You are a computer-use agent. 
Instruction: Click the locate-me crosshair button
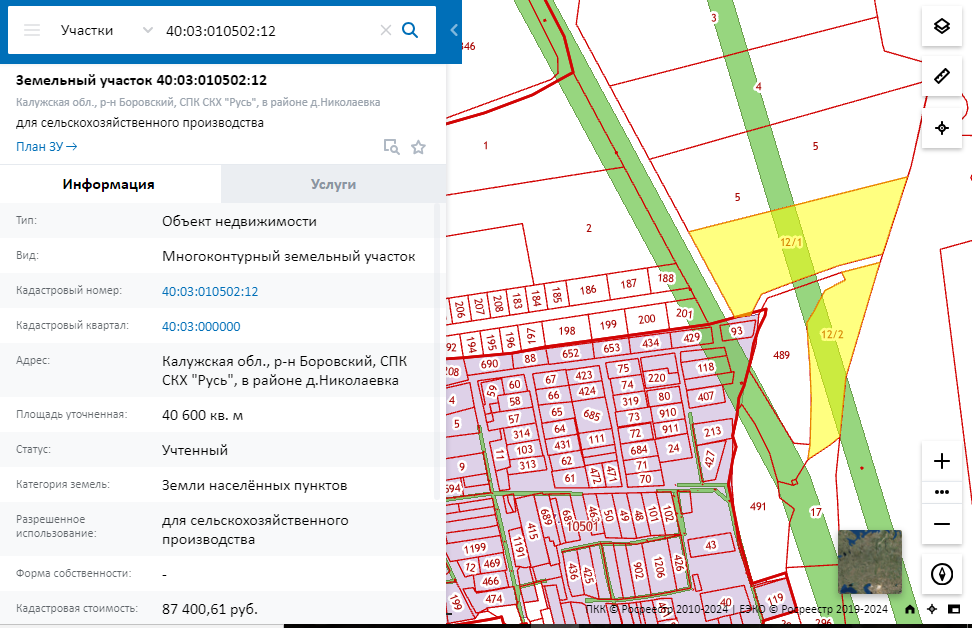click(x=942, y=128)
